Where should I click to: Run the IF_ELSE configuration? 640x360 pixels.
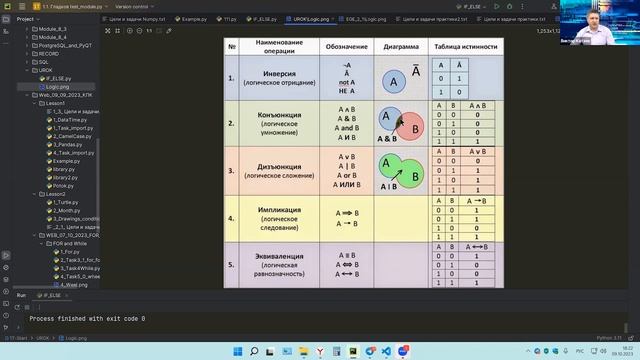[497, 7]
